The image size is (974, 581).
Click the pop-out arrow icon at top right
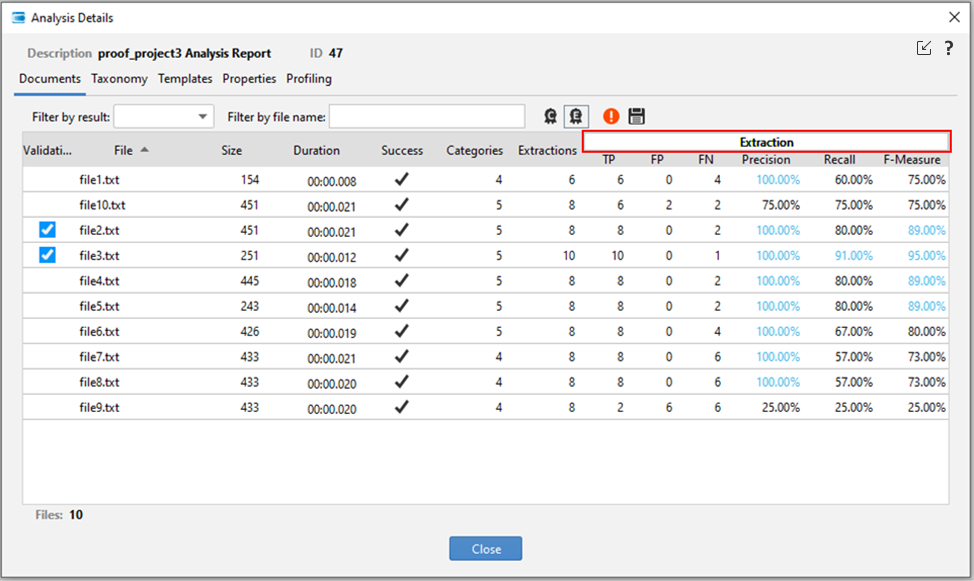tap(924, 48)
